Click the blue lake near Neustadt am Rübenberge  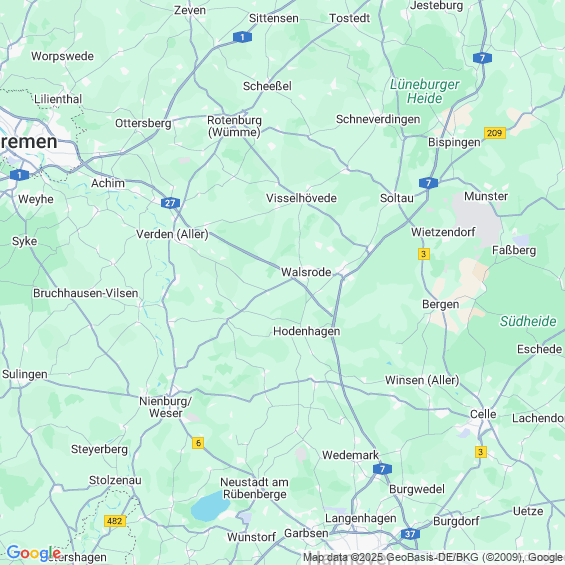click(x=210, y=507)
